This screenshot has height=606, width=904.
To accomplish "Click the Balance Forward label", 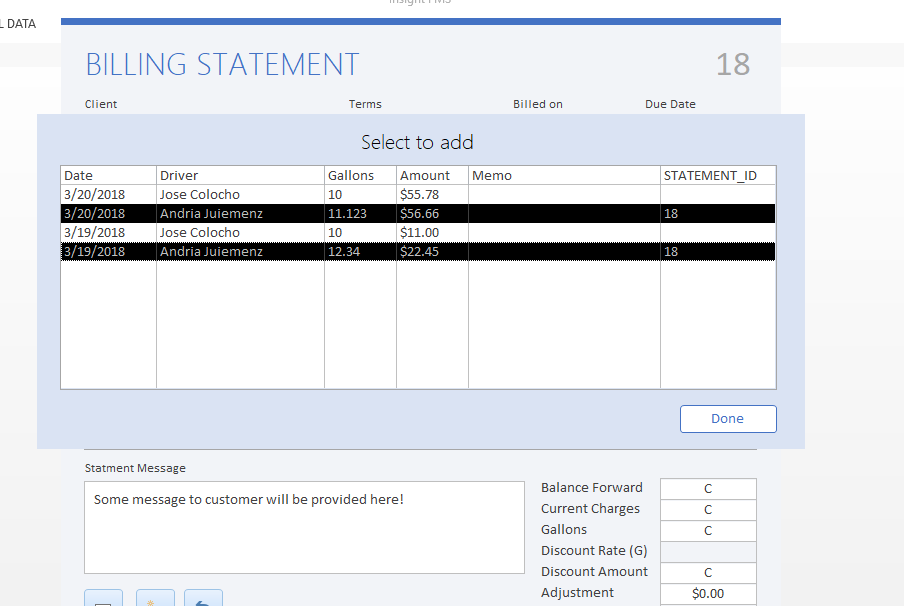I will click(x=592, y=488).
